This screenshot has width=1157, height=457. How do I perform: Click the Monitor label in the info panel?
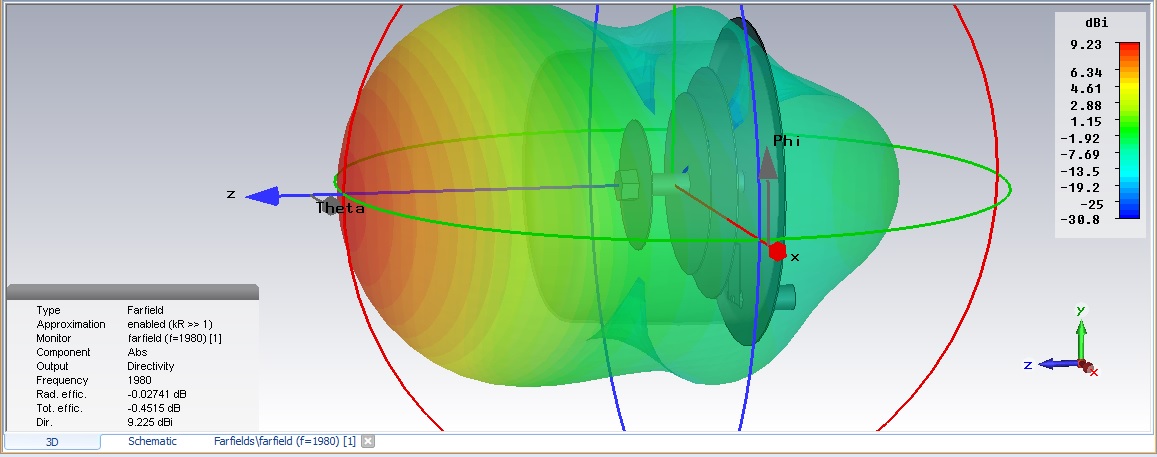coord(54,338)
